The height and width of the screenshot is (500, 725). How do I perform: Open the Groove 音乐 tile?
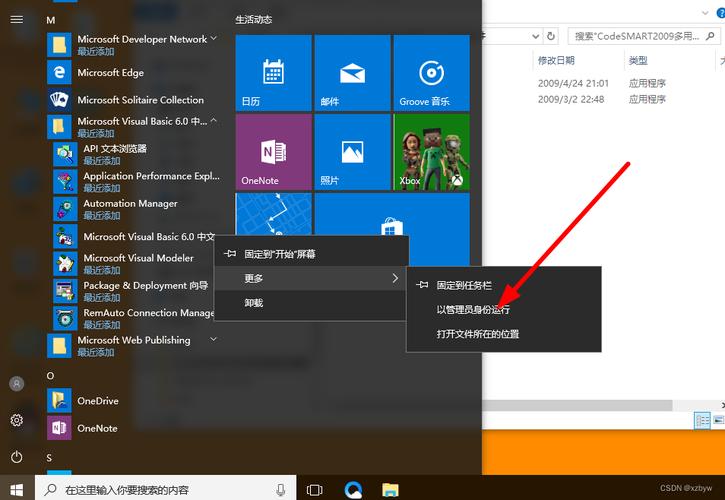[431, 73]
